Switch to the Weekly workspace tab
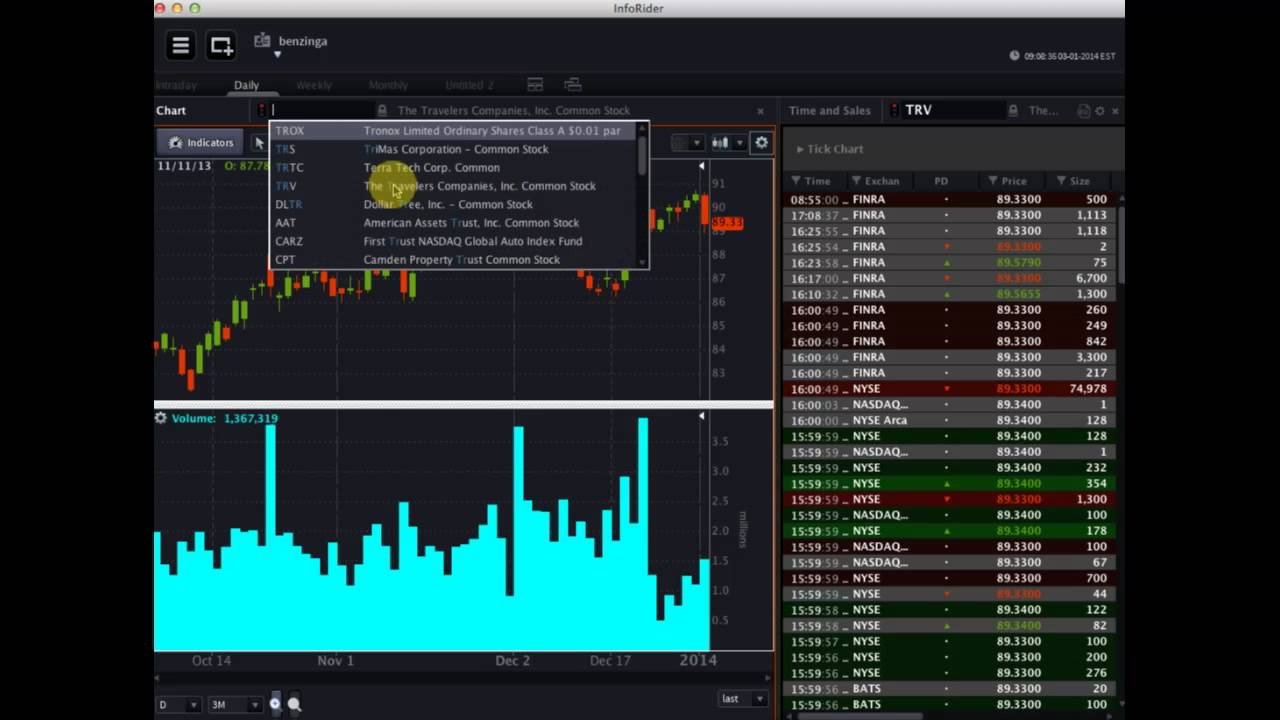This screenshot has height=720, width=1280. (x=314, y=85)
